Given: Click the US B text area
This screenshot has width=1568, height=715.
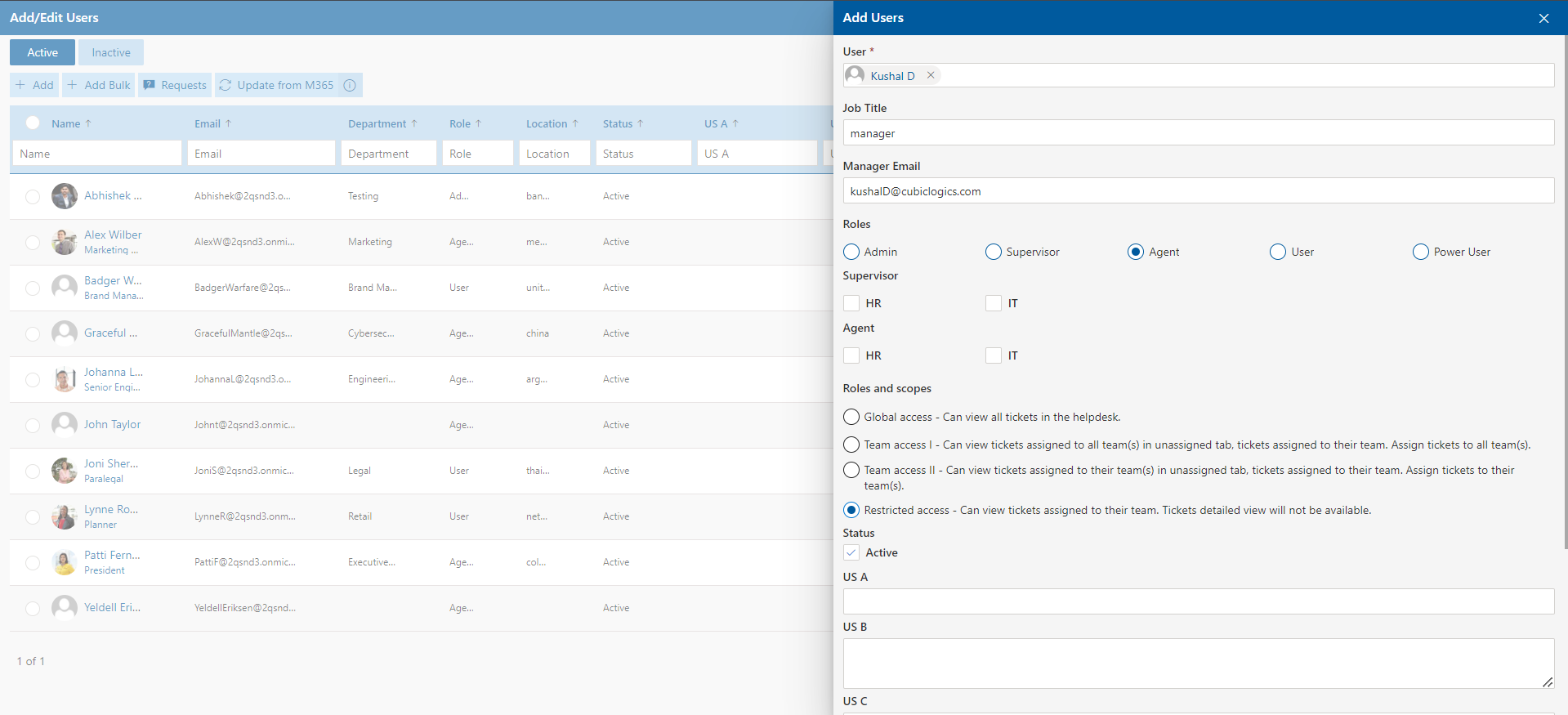Looking at the screenshot, I should pos(1199,664).
